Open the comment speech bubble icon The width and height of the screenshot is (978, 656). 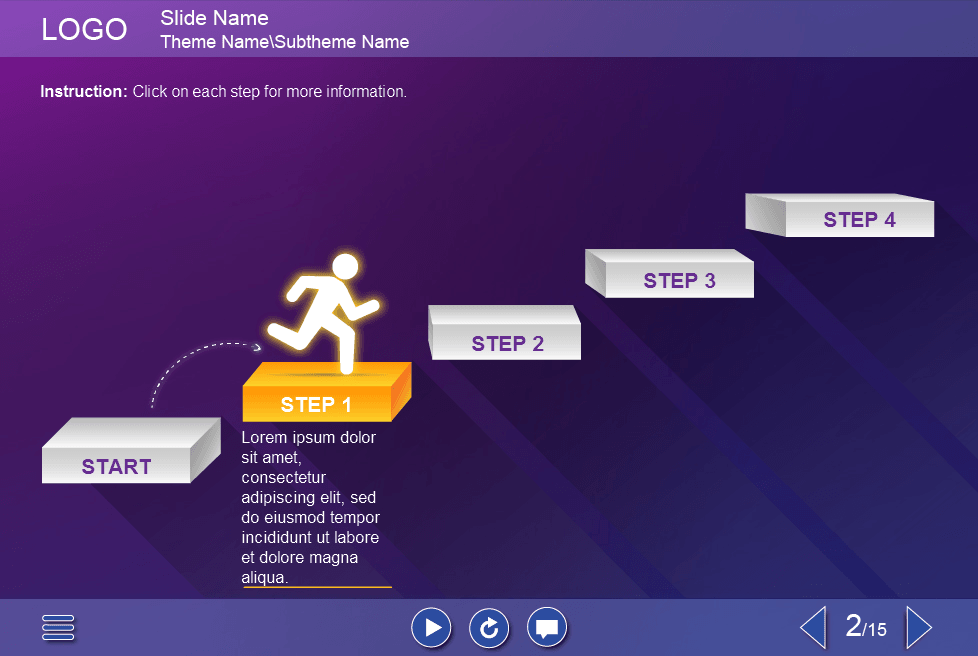click(x=547, y=627)
